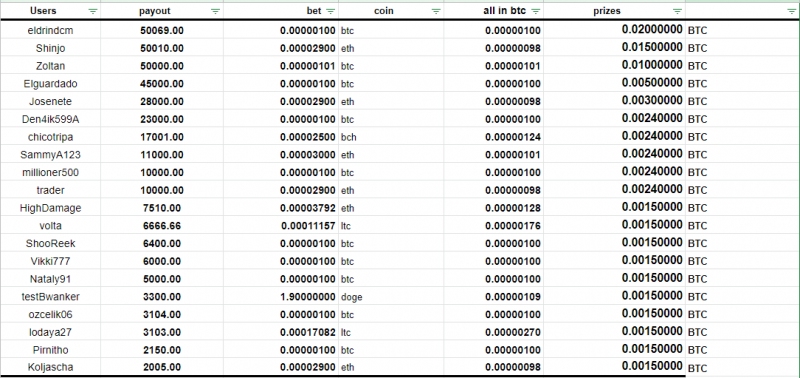Click payout value 6666.66

(162, 226)
